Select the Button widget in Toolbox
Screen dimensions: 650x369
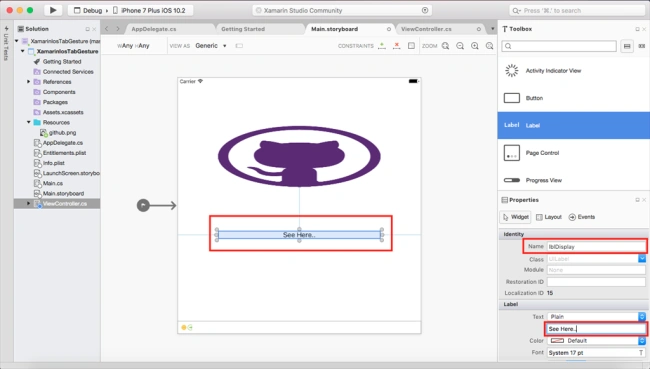coord(574,98)
